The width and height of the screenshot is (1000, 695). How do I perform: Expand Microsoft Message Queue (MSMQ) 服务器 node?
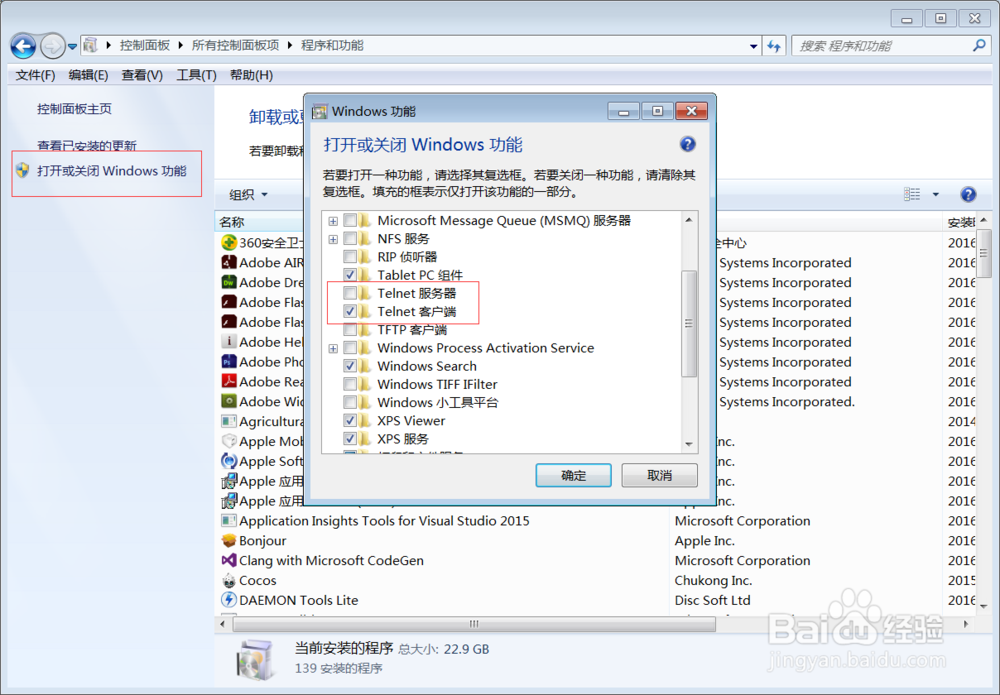click(x=333, y=221)
